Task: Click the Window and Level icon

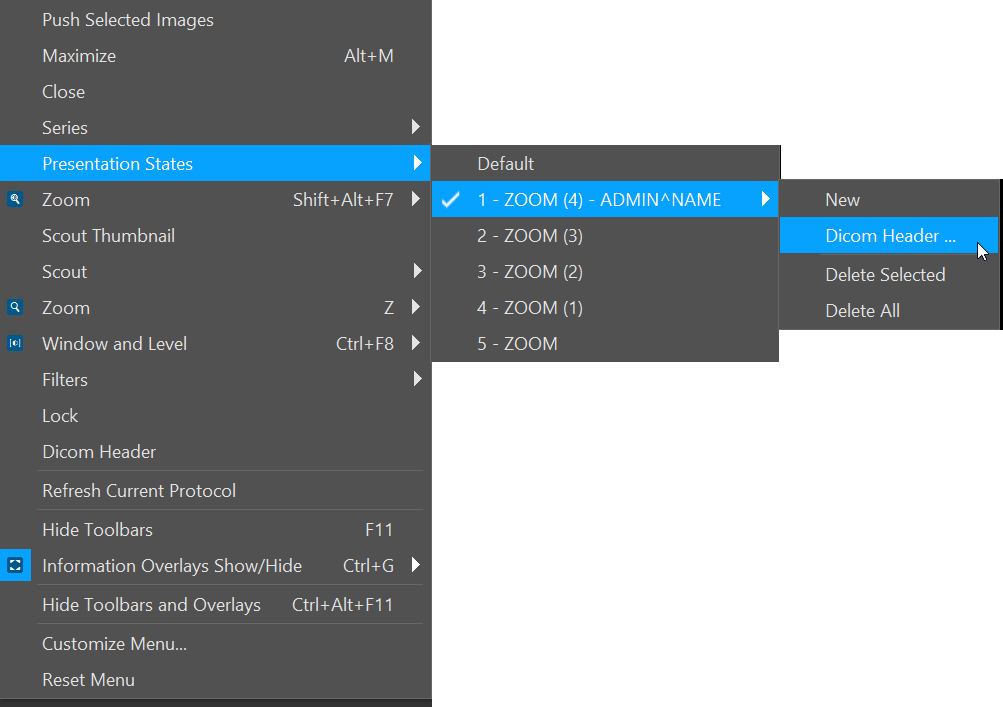Action: coord(15,343)
